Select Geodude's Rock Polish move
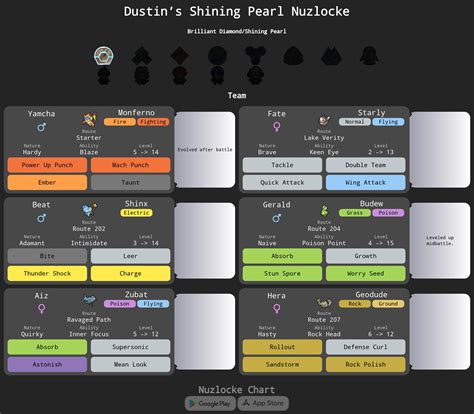 (366, 365)
